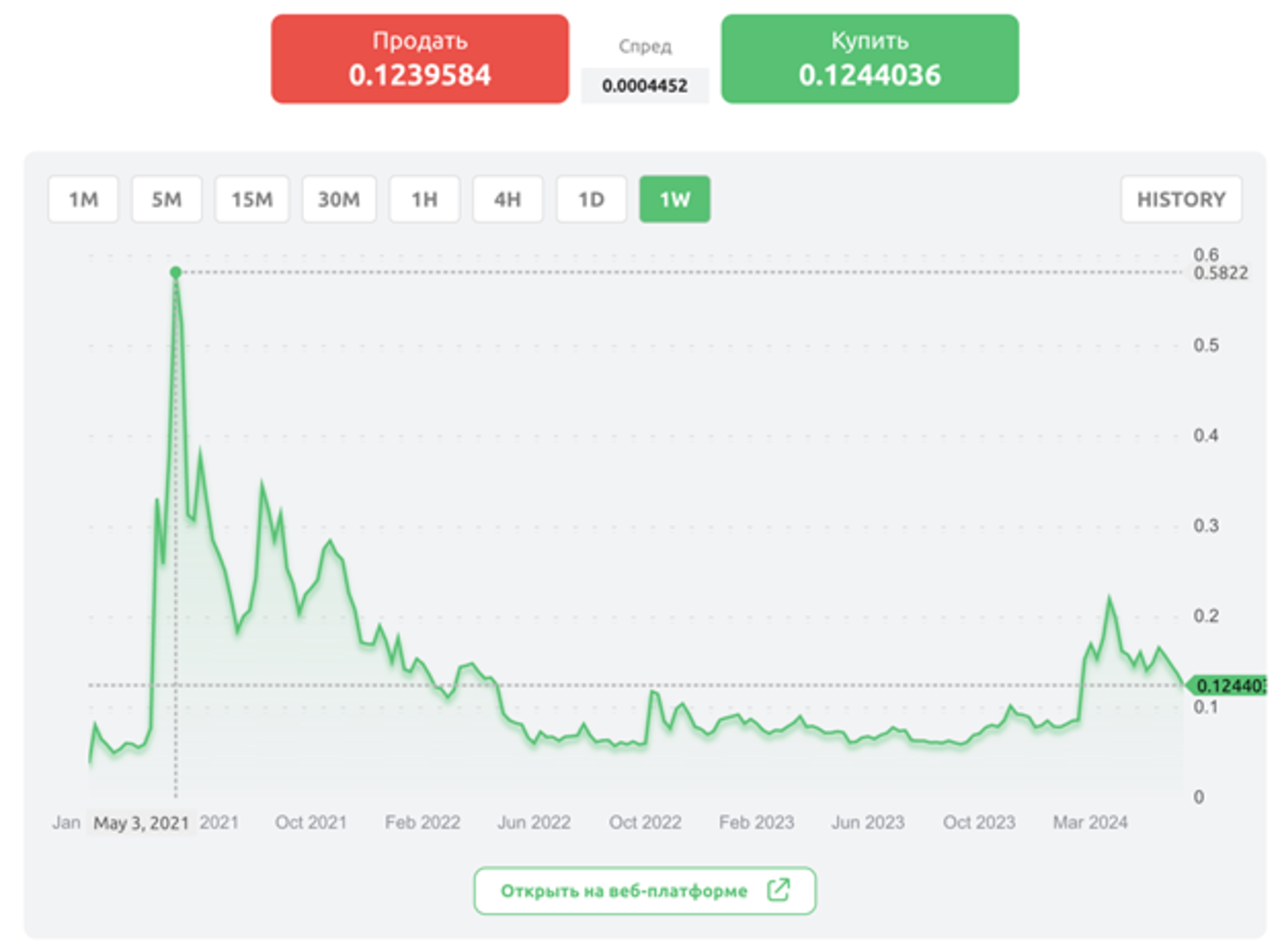
Task: Click the Открыть на веб-платформе link
Action: point(624,890)
